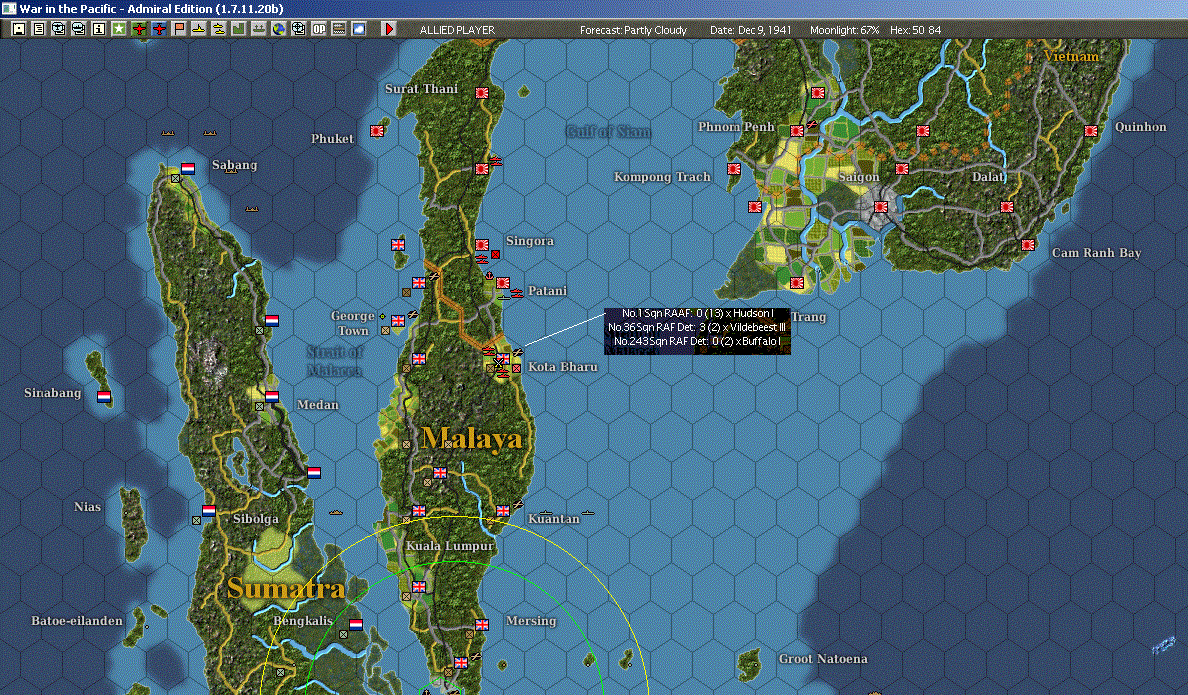Select the British flag at Kuantan
1188x695 pixels.
point(503,511)
